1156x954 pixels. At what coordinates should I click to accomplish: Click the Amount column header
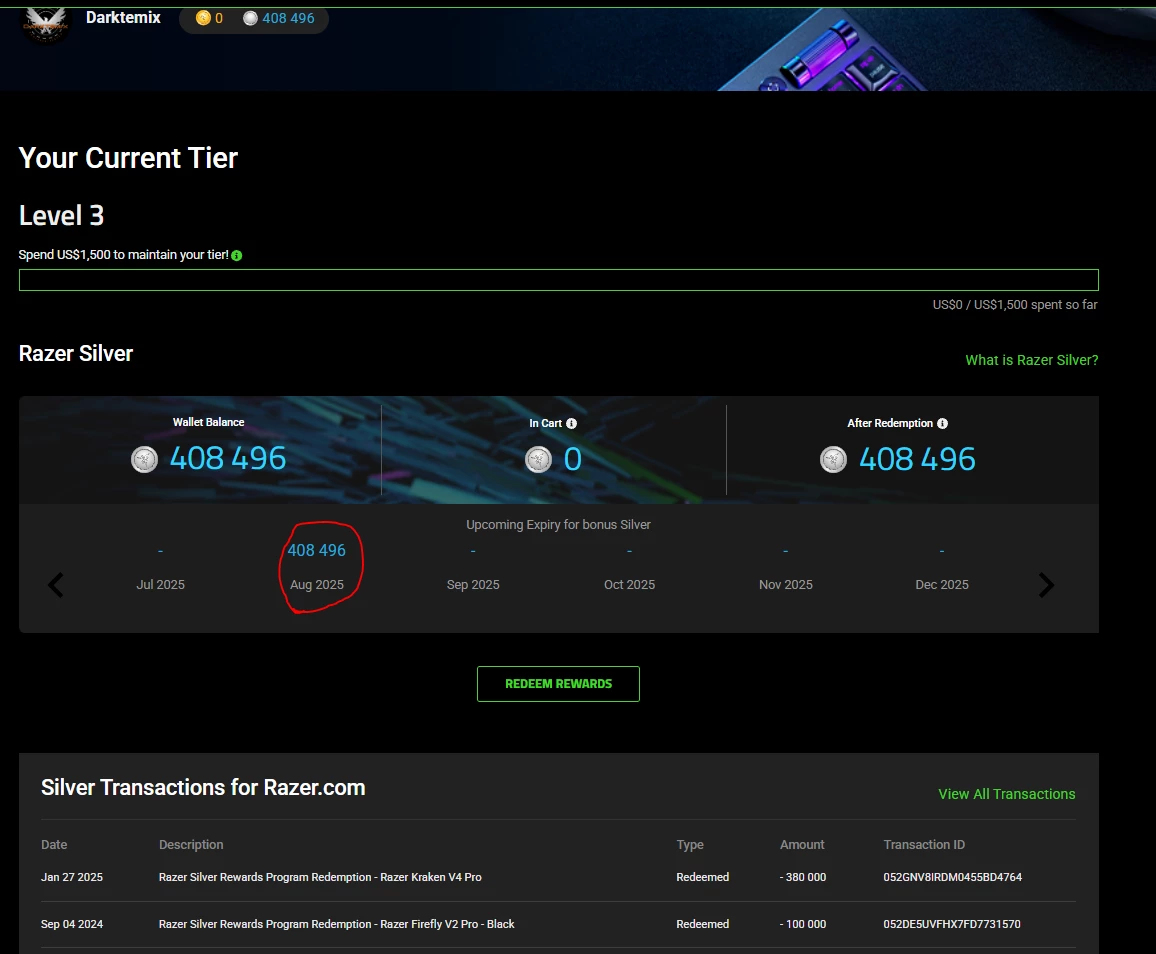(x=802, y=845)
